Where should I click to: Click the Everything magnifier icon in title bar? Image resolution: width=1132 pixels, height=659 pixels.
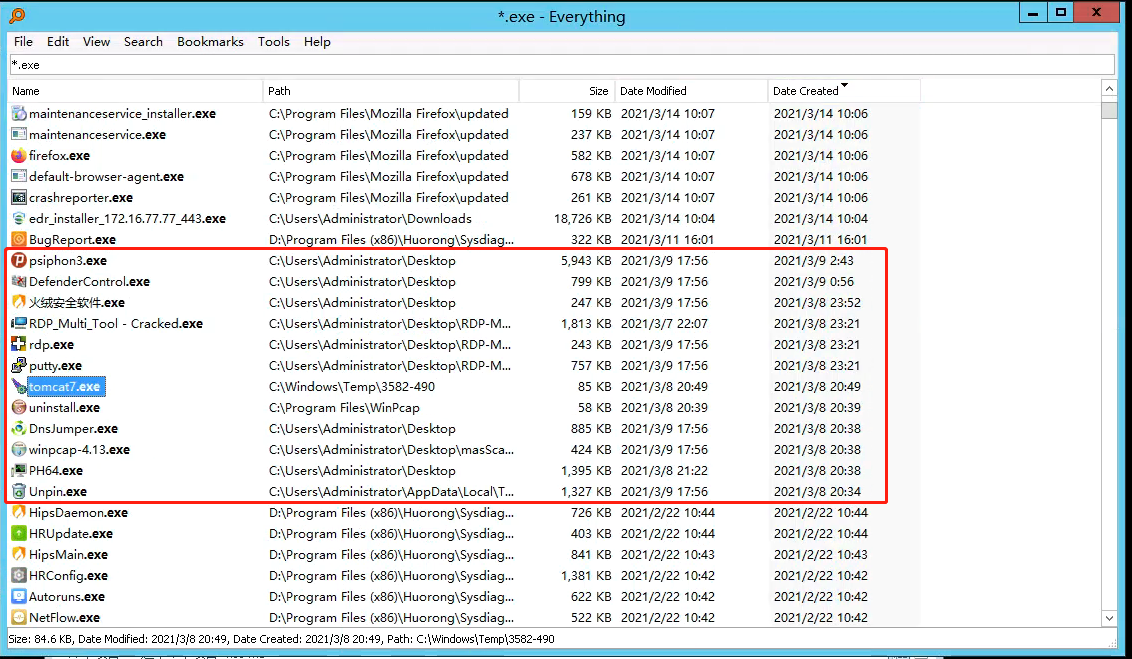(x=17, y=16)
